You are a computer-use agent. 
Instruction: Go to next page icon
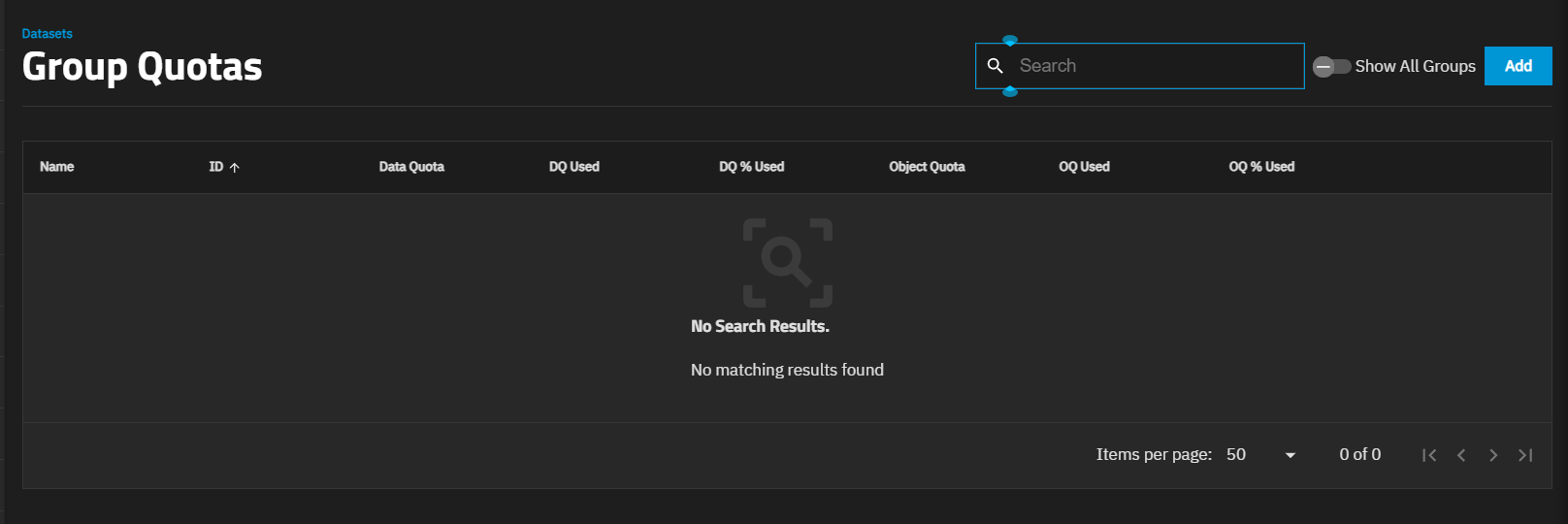click(1493, 455)
